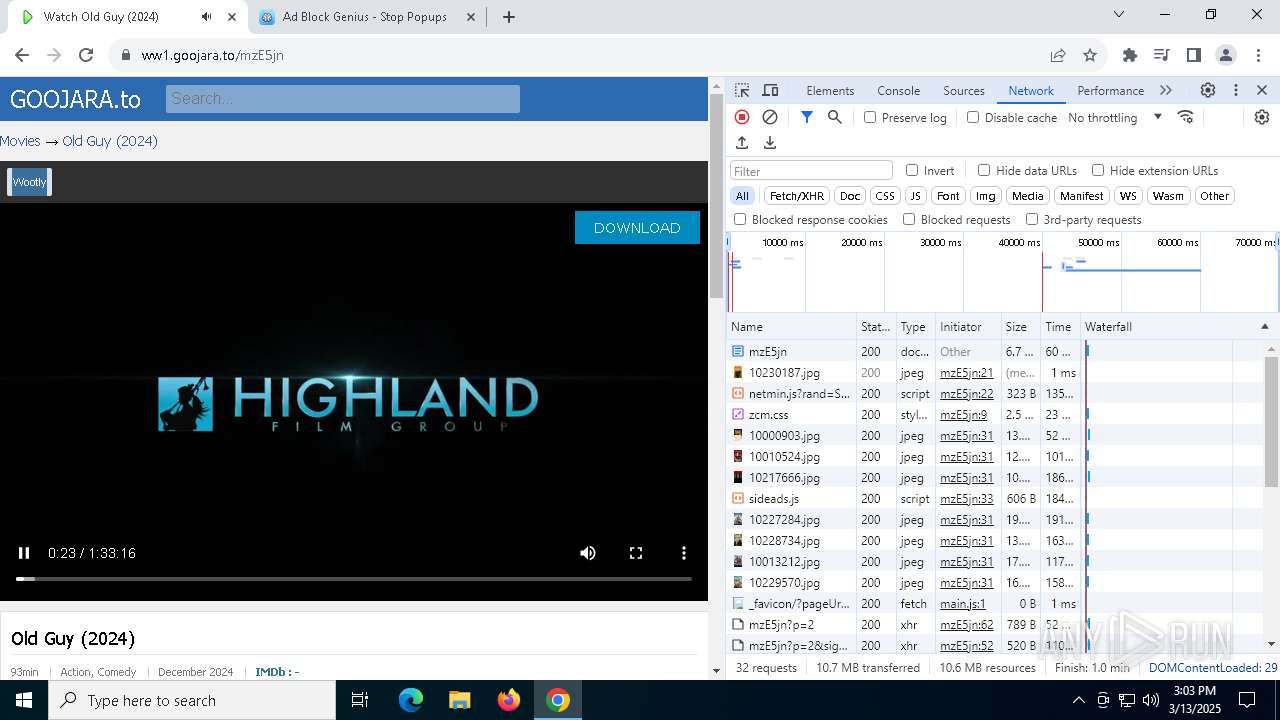
Task: Open media controls icon in Chrome toolbar
Action: [1162, 55]
